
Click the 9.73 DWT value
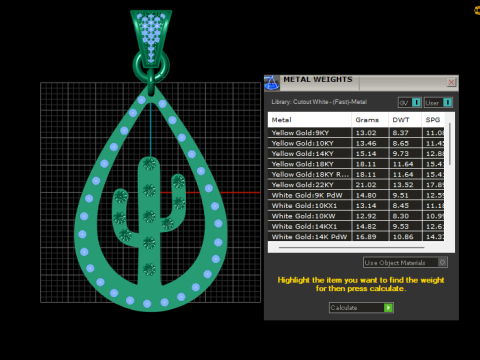coord(400,153)
